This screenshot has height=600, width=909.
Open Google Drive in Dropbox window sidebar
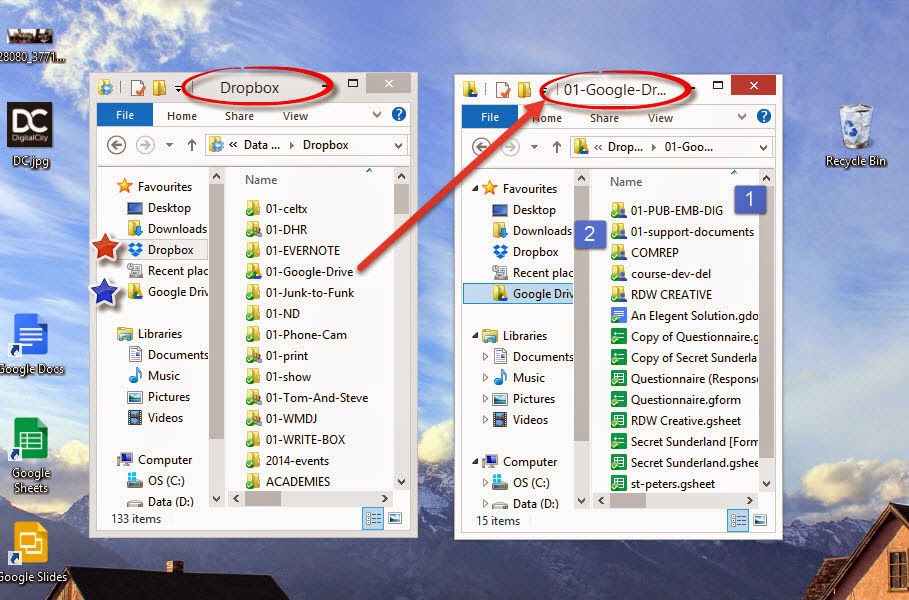(x=167, y=292)
